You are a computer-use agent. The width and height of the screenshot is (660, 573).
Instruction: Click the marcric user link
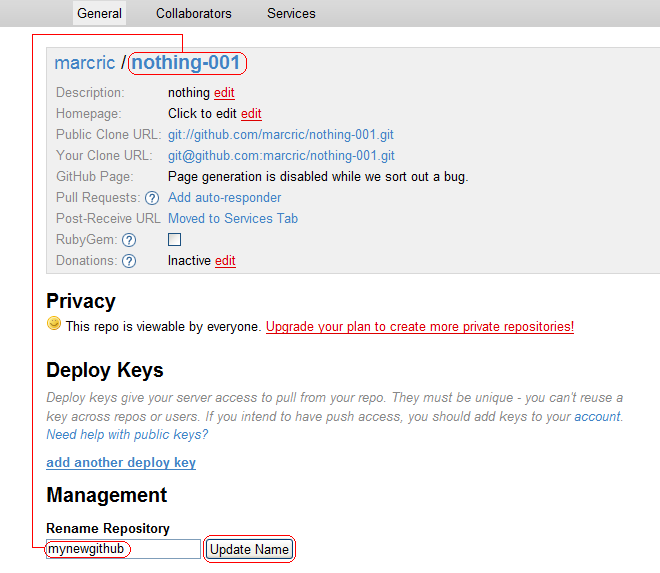click(85, 63)
